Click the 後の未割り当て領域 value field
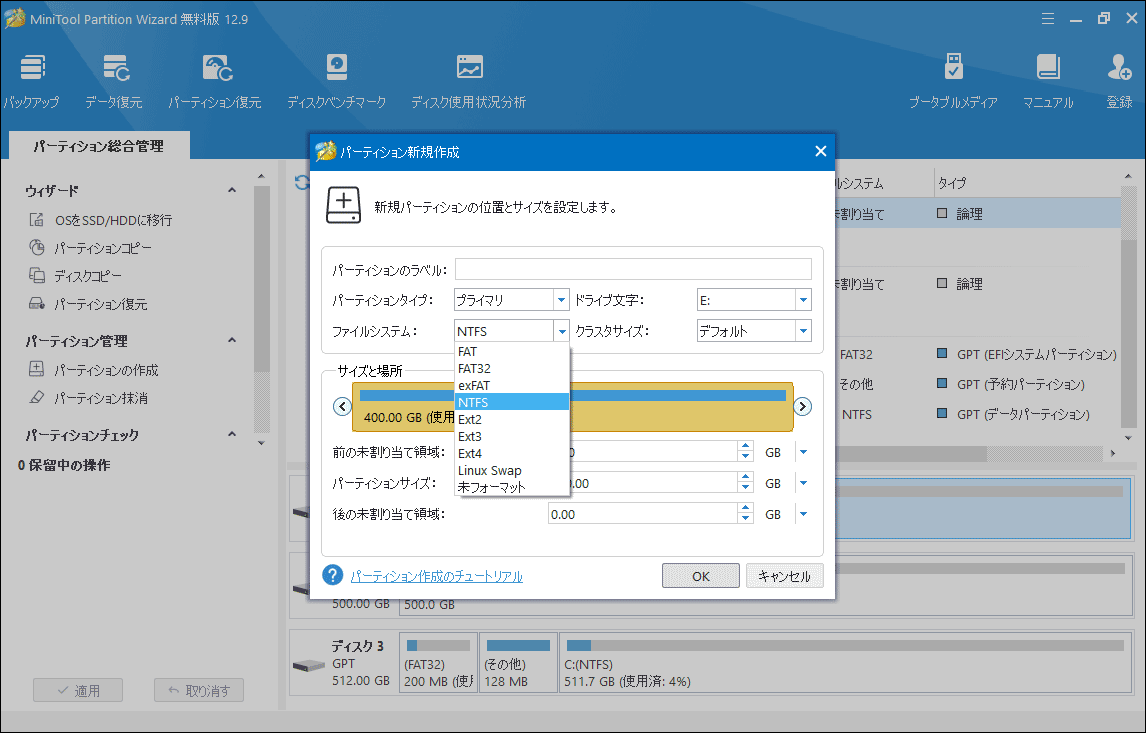 [x=642, y=514]
